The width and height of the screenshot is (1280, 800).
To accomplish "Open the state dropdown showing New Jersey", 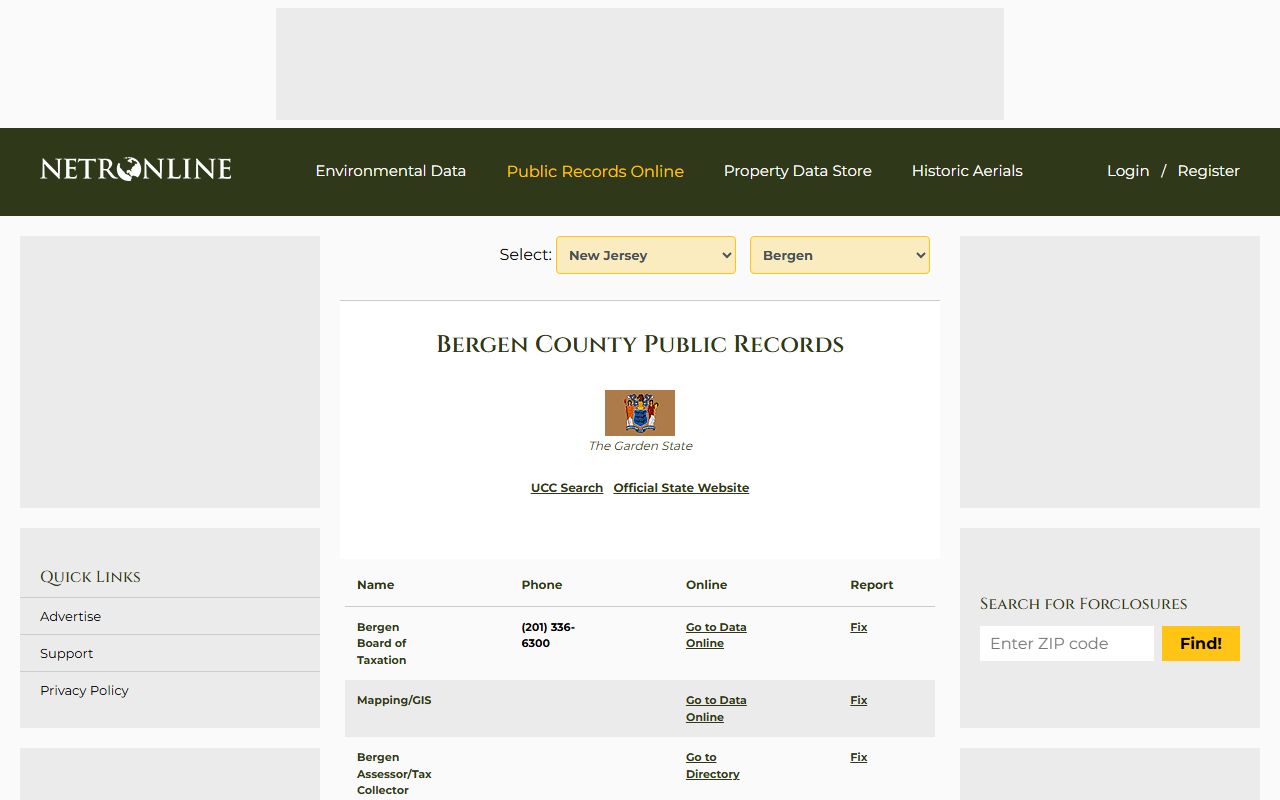I will click(x=646, y=255).
